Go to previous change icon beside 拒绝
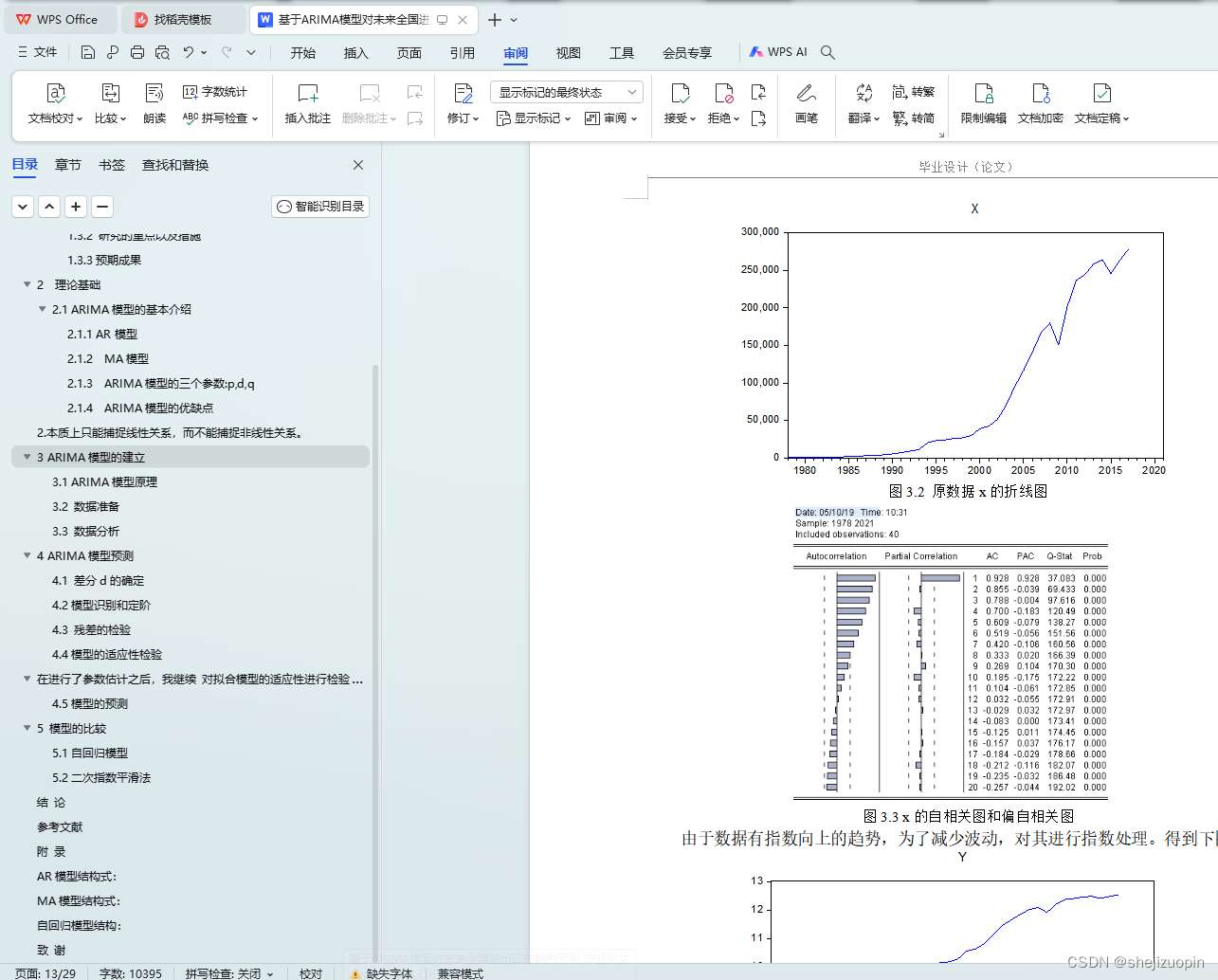This screenshot has height=980, width=1218. click(758, 92)
